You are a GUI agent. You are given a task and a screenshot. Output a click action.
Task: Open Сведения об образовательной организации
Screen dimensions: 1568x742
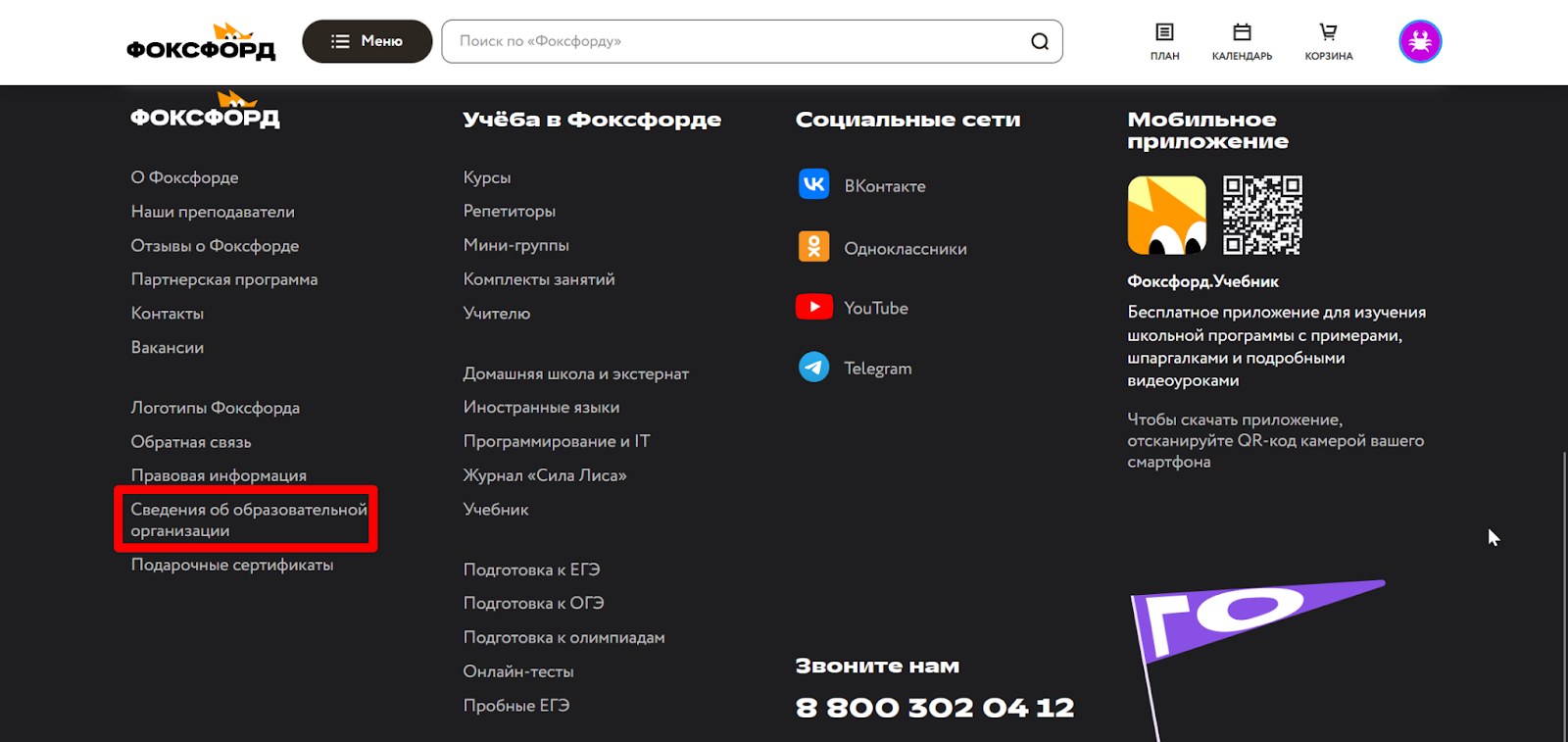249,520
